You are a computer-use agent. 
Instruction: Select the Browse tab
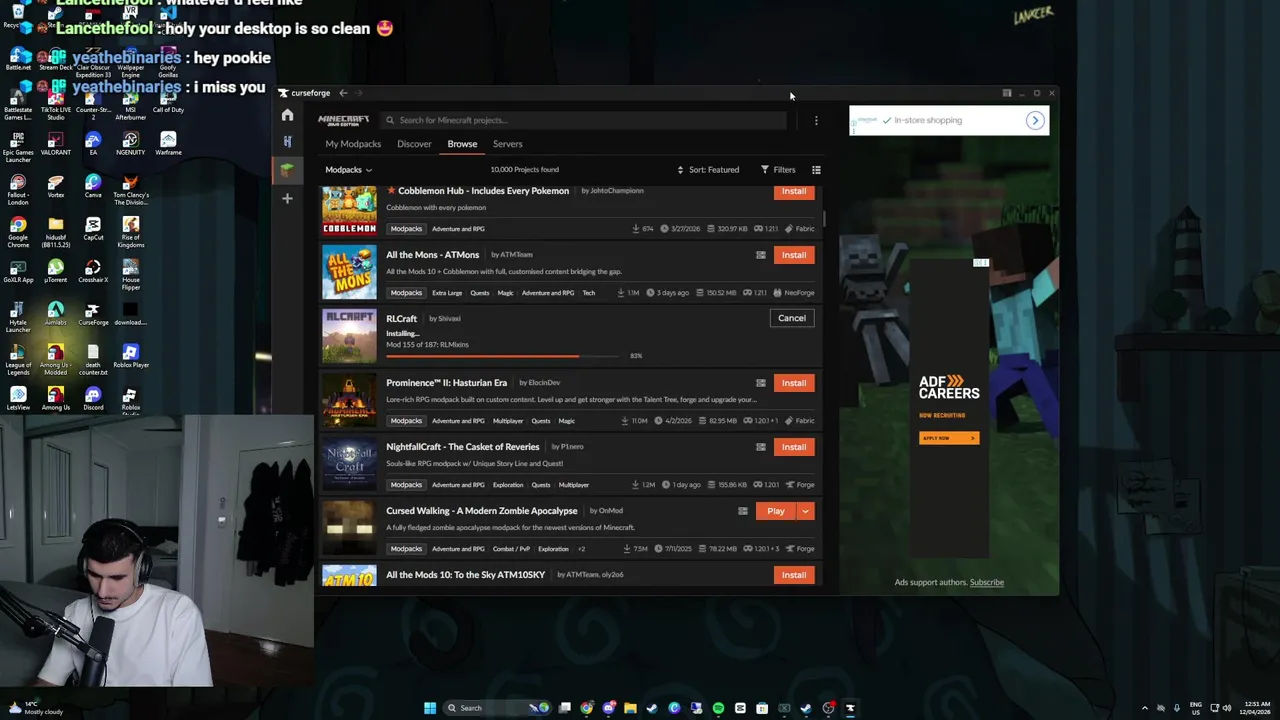coord(462,144)
